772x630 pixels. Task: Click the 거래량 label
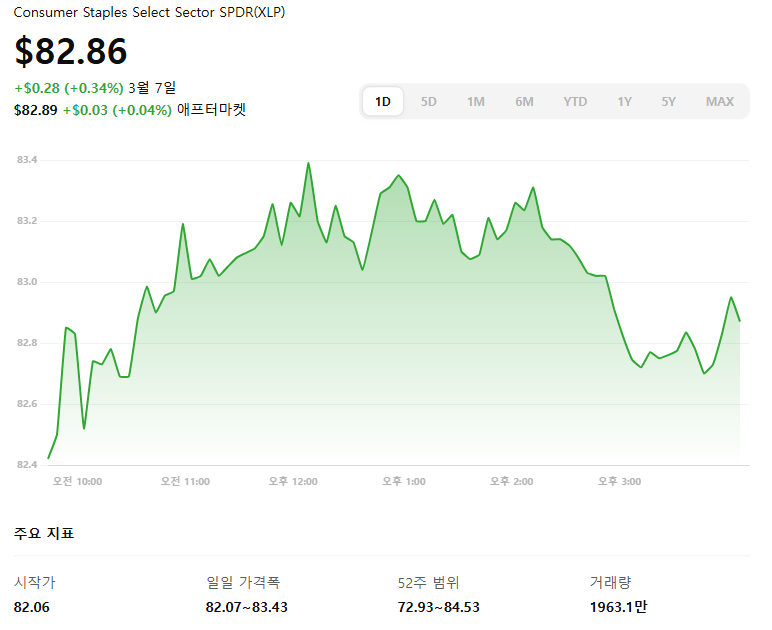click(x=611, y=582)
